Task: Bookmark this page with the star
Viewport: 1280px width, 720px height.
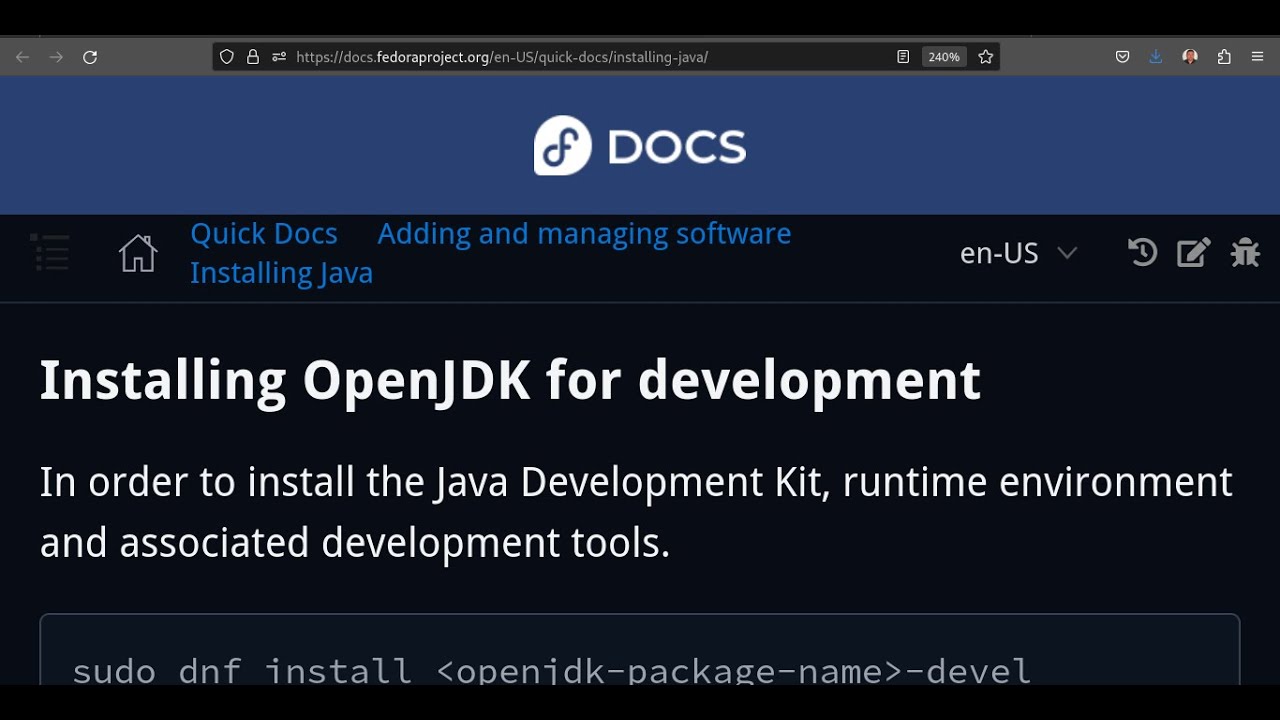Action: point(986,57)
